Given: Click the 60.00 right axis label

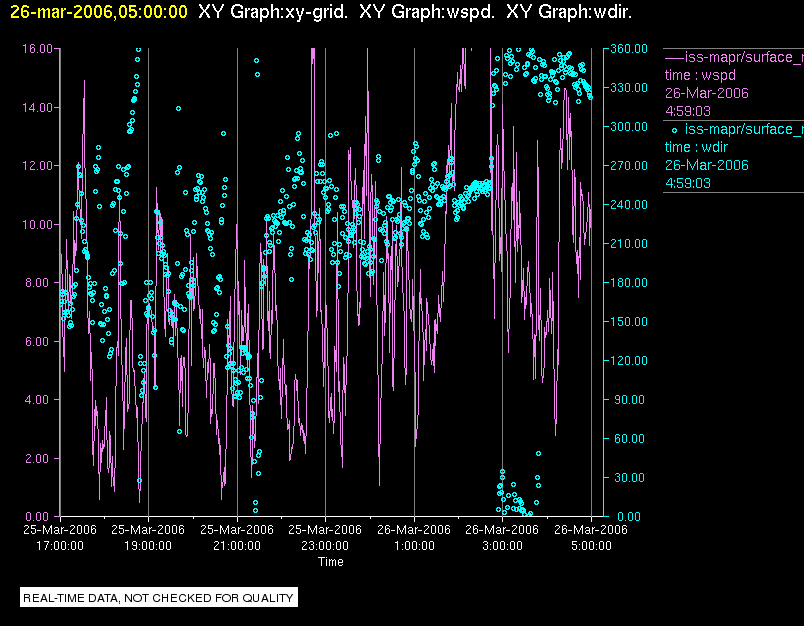Looking at the screenshot, I should click(629, 438).
